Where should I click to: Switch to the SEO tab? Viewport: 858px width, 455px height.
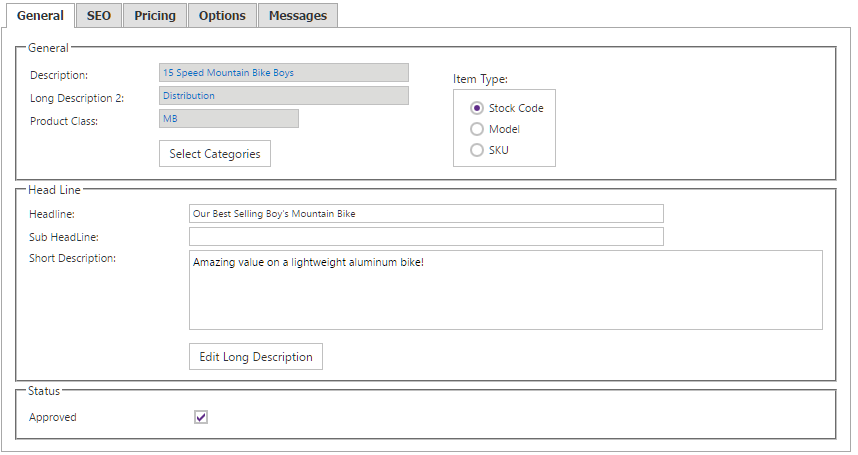98,16
